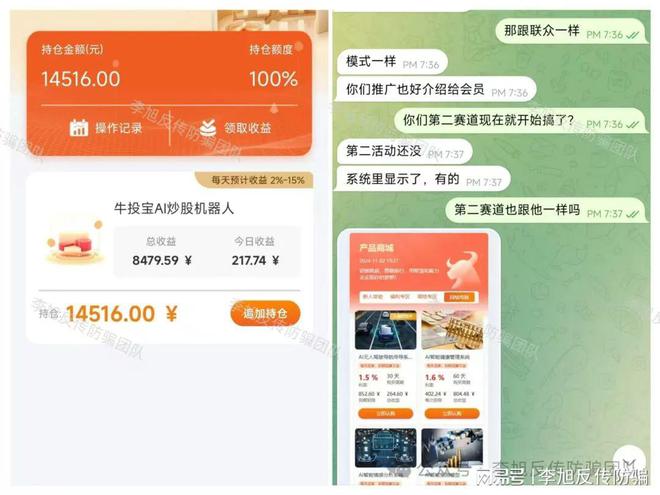Select the highlighted orange tab in 产品商城
The height and width of the screenshot is (495, 660).
point(459,297)
